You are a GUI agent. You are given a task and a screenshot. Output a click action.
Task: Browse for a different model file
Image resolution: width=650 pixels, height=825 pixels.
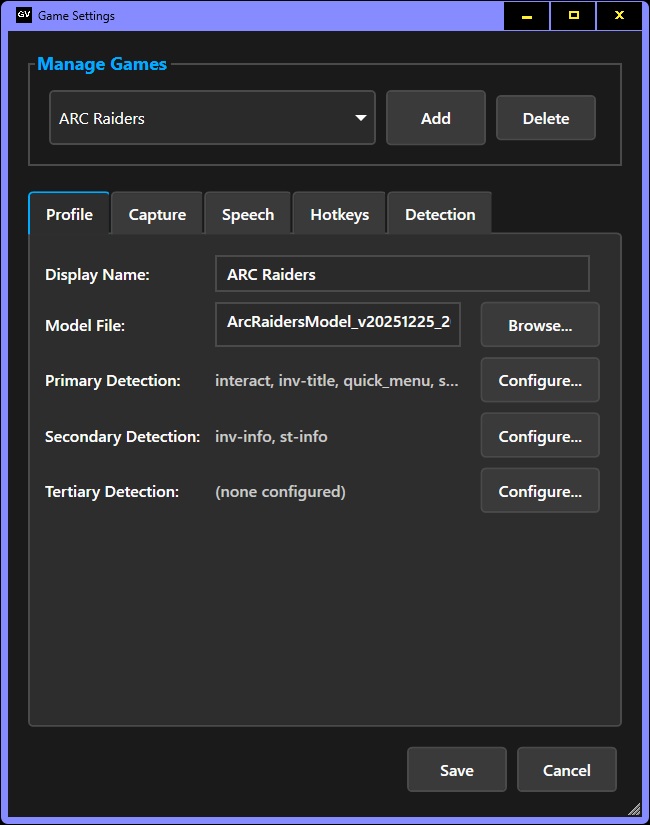540,324
